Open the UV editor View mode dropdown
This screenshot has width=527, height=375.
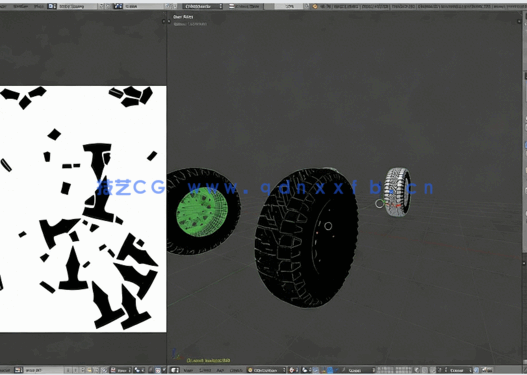[x=121, y=370]
